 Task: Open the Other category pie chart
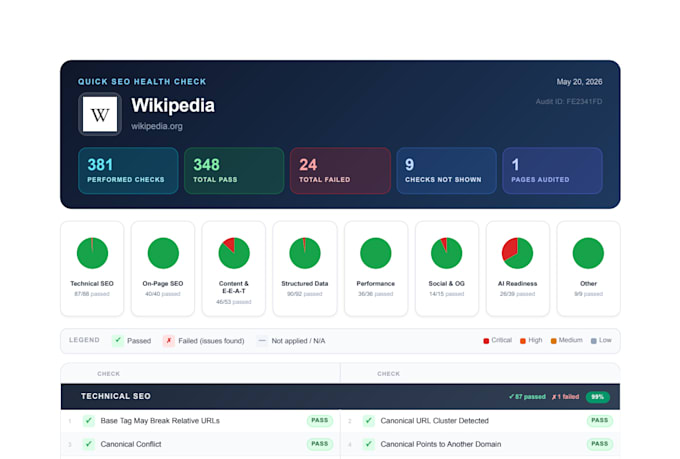588,253
